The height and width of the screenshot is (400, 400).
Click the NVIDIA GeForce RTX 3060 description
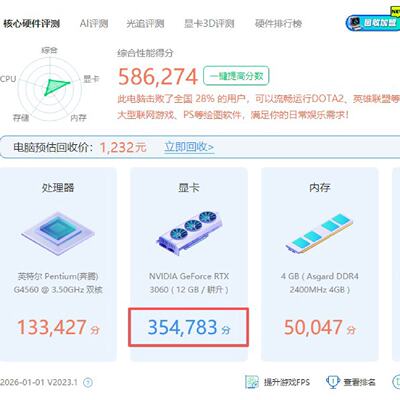coord(189,283)
